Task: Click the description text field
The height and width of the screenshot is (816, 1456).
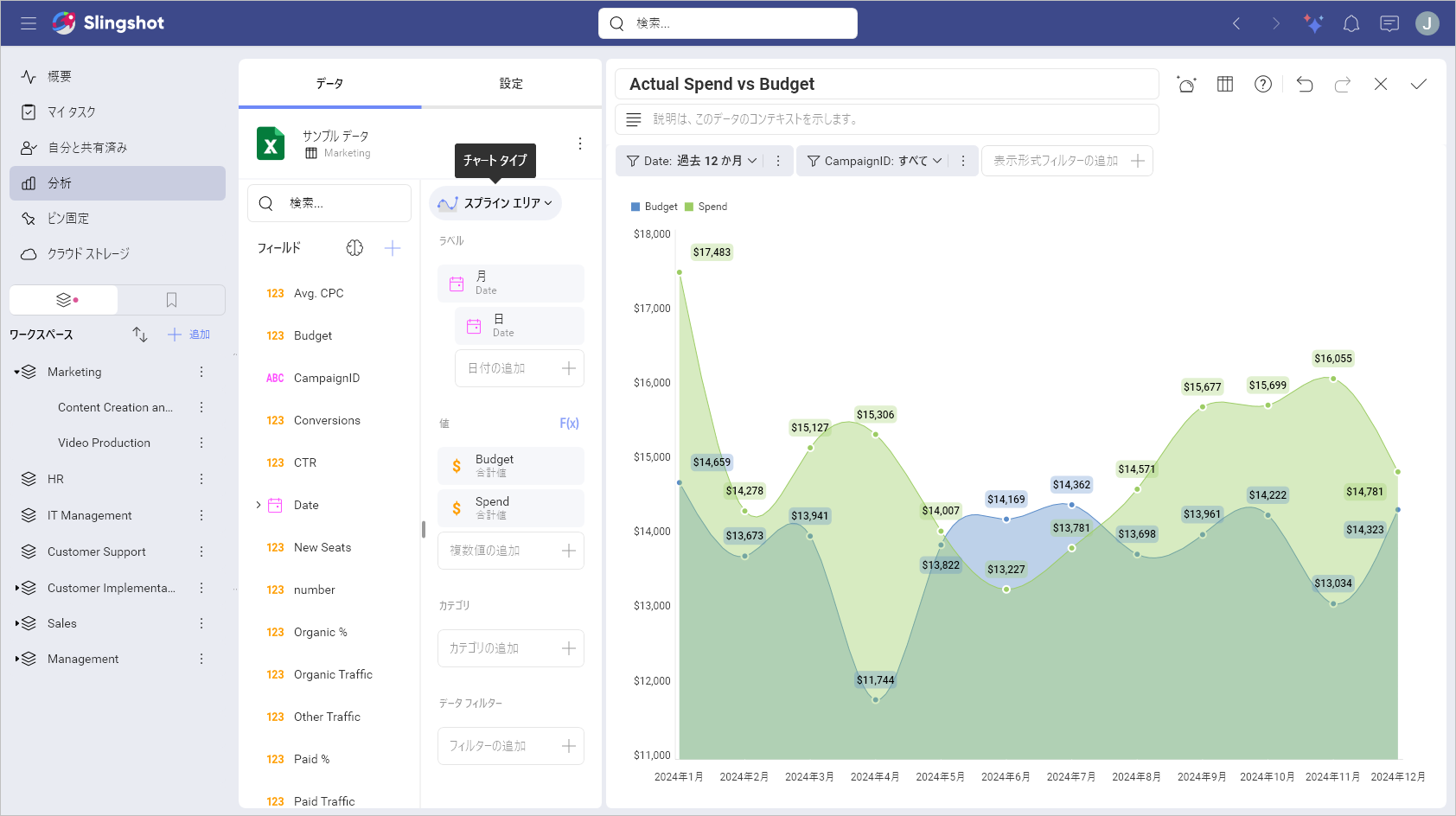Action: (x=887, y=119)
